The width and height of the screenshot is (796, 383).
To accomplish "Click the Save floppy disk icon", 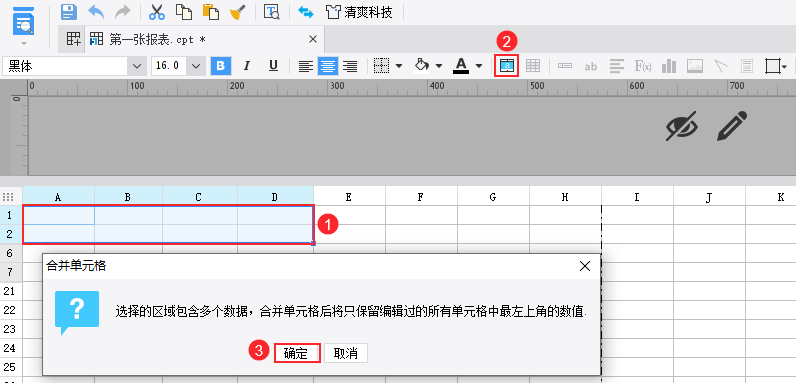I will pyautogui.click(x=69, y=12).
